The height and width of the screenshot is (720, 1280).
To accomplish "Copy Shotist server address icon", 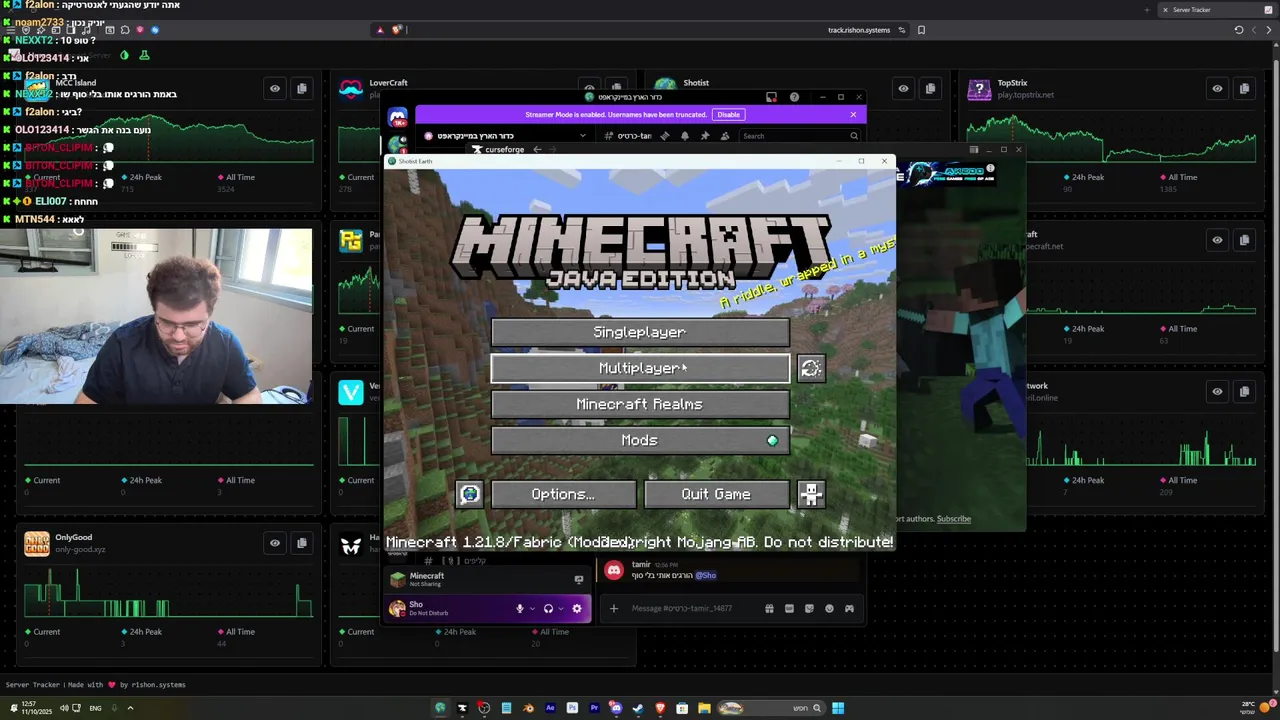I will tap(930, 89).
